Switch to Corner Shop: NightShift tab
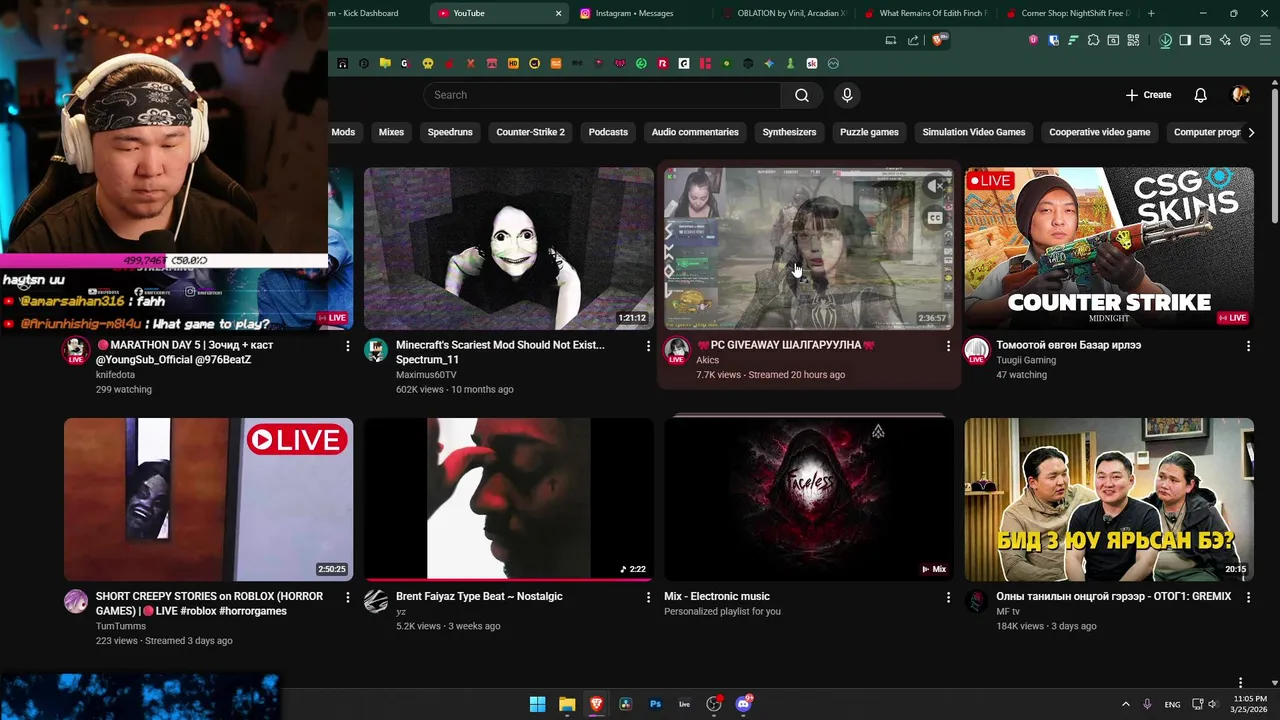This screenshot has height=720, width=1280. 1069,13
